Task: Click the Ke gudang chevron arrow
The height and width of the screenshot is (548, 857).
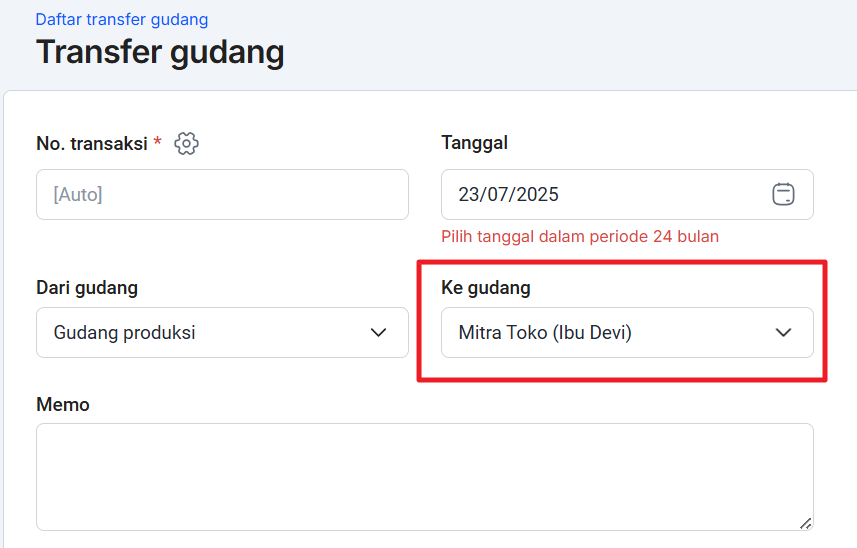Action: tap(783, 333)
